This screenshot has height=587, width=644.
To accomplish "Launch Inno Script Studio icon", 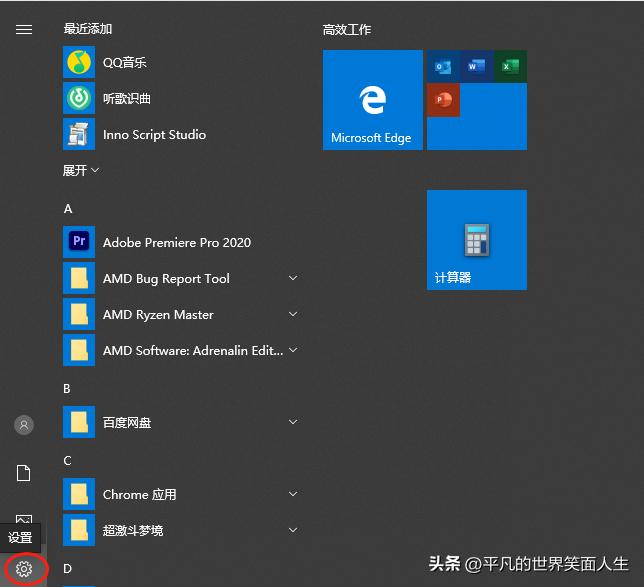I will [79, 134].
